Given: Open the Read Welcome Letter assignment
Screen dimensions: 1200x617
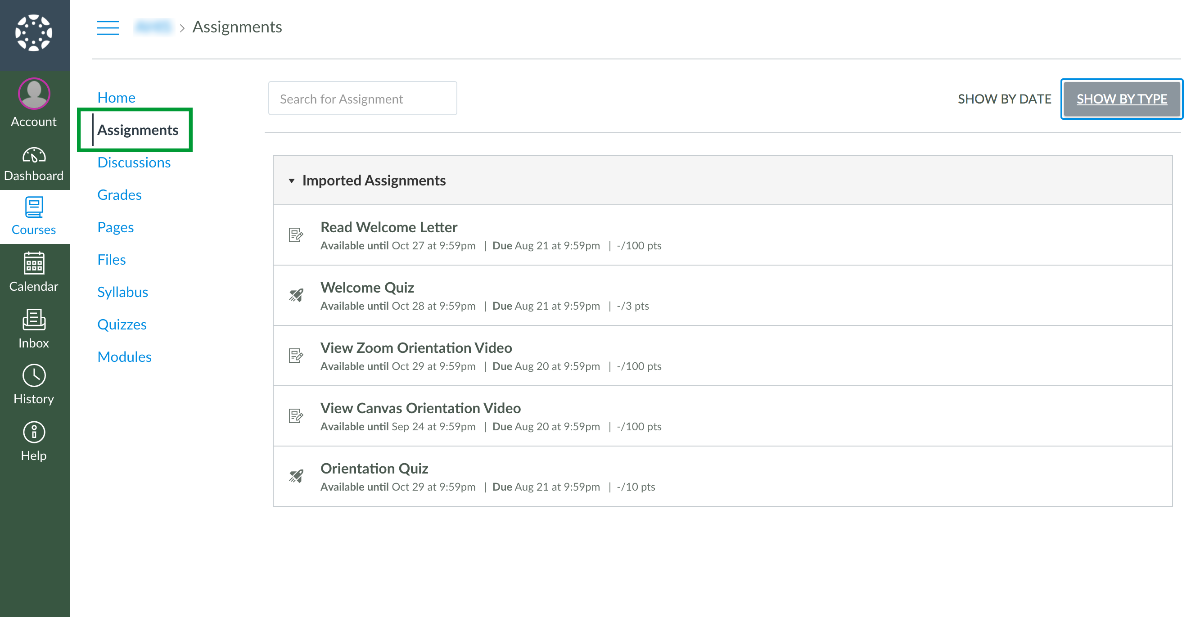Looking at the screenshot, I should [x=389, y=227].
